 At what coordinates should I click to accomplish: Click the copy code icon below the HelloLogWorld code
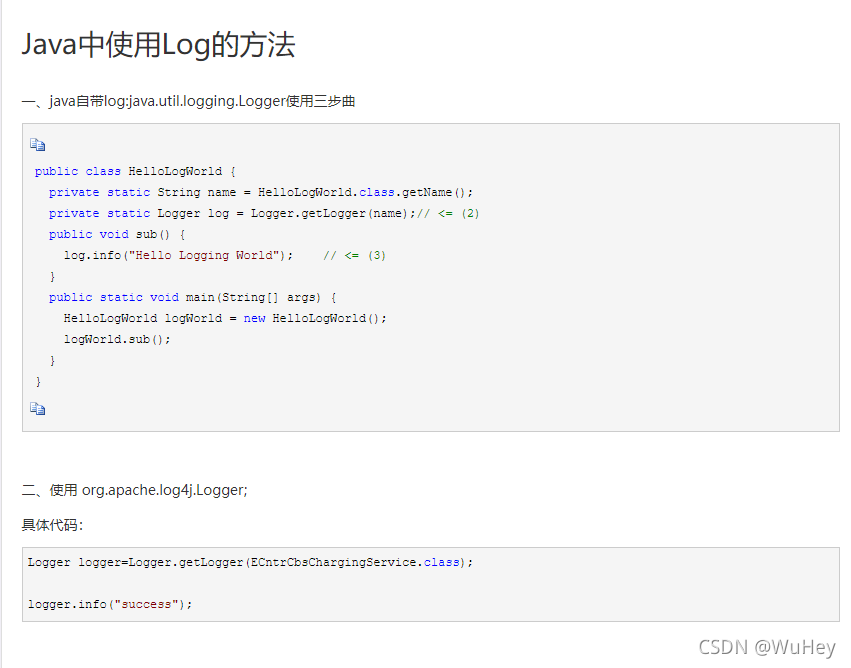pyautogui.click(x=37, y=409)
